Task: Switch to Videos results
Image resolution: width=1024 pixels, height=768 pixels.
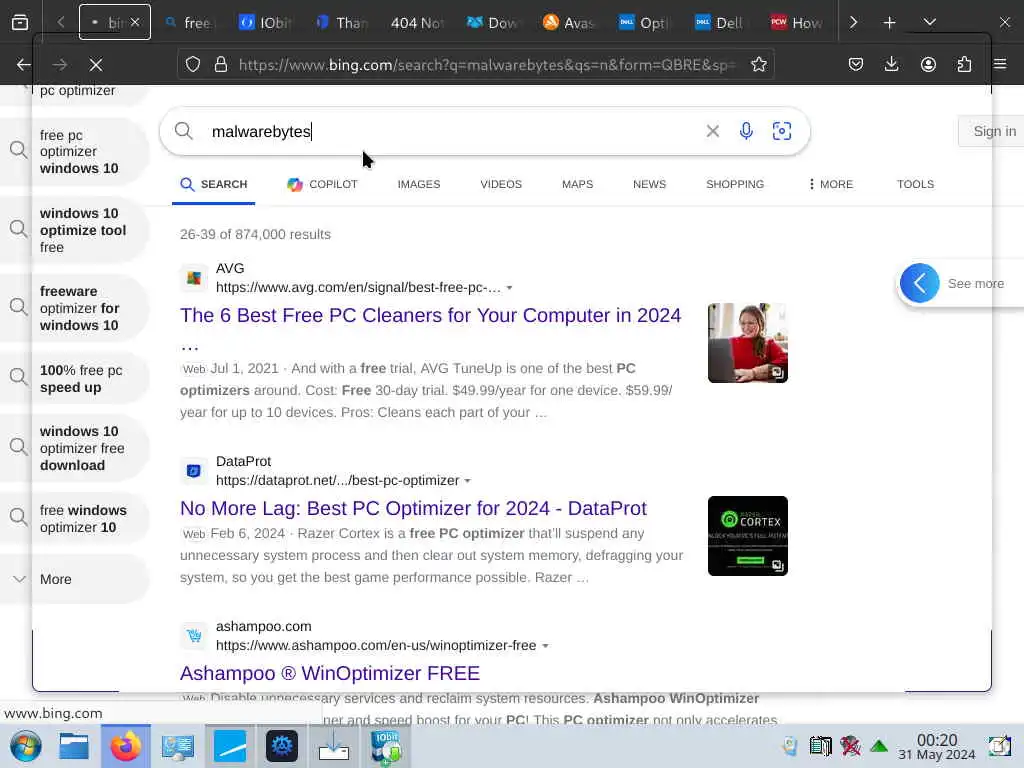Action: [501, 184]
